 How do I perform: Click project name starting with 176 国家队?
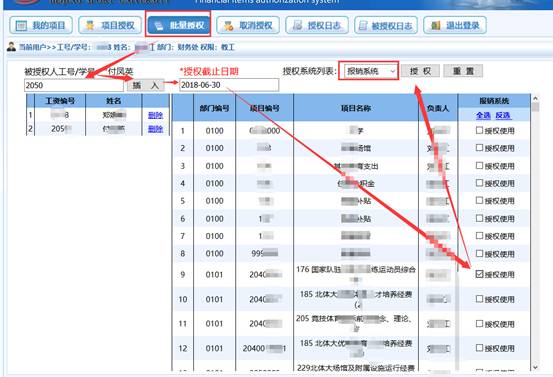pyautogui.click(x=356, y=274)
